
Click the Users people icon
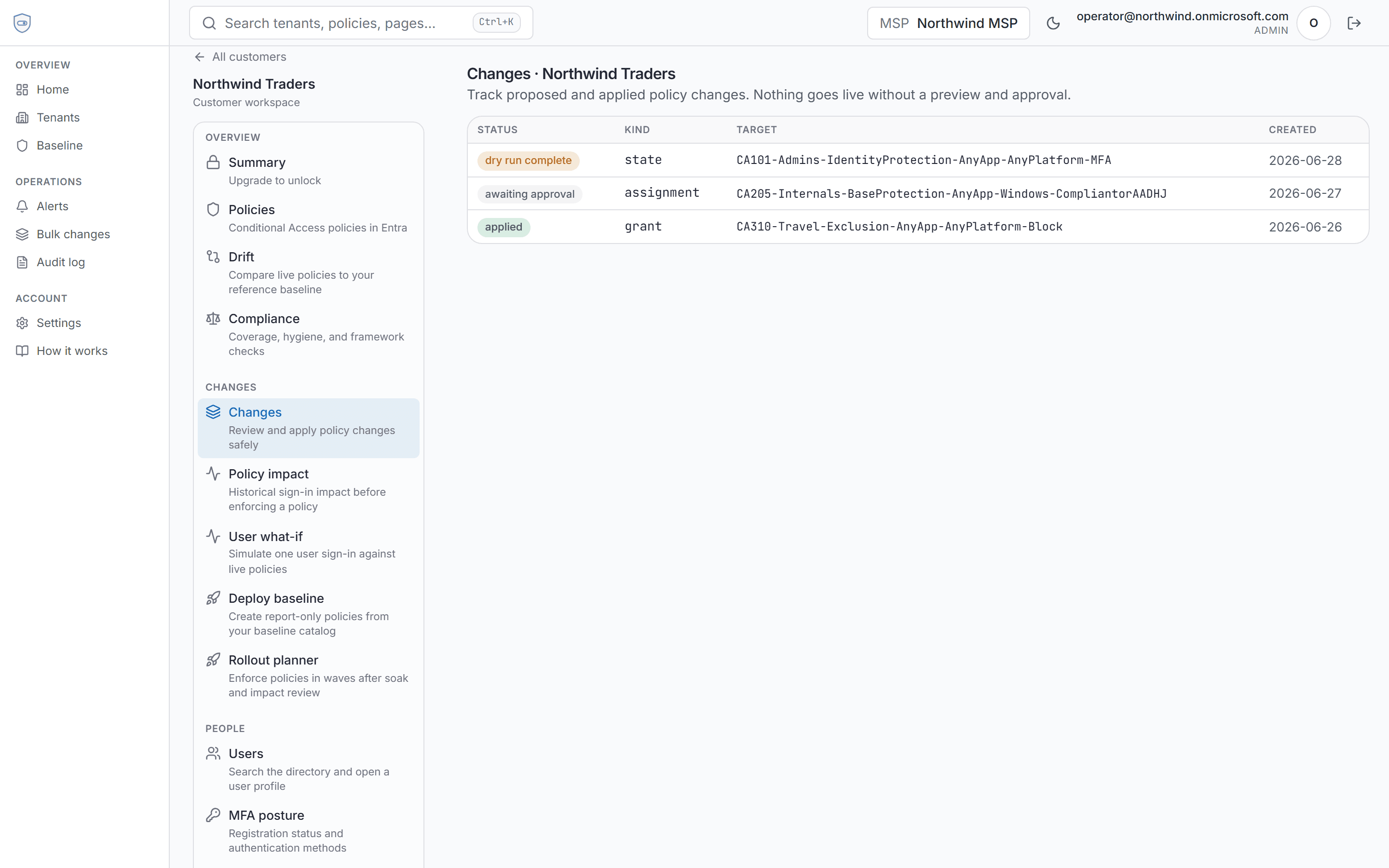[213, 753]
